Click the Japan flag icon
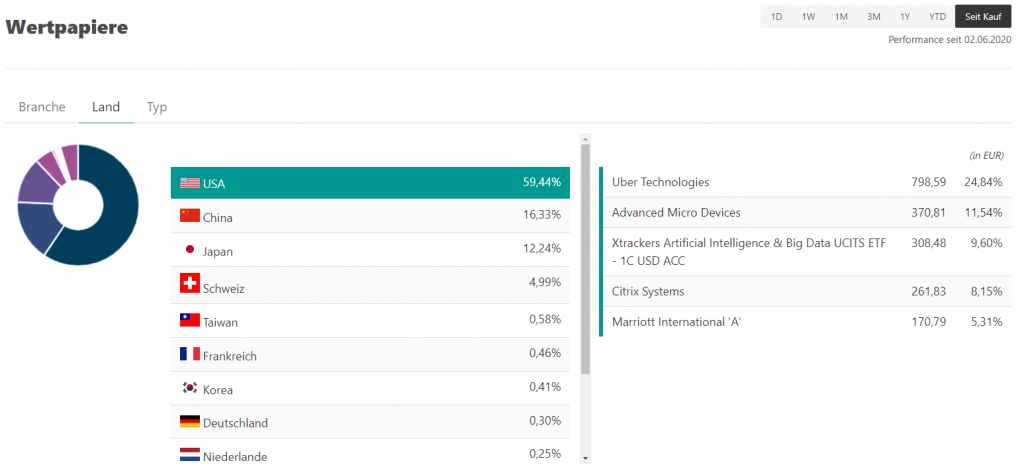 point(190,250)
